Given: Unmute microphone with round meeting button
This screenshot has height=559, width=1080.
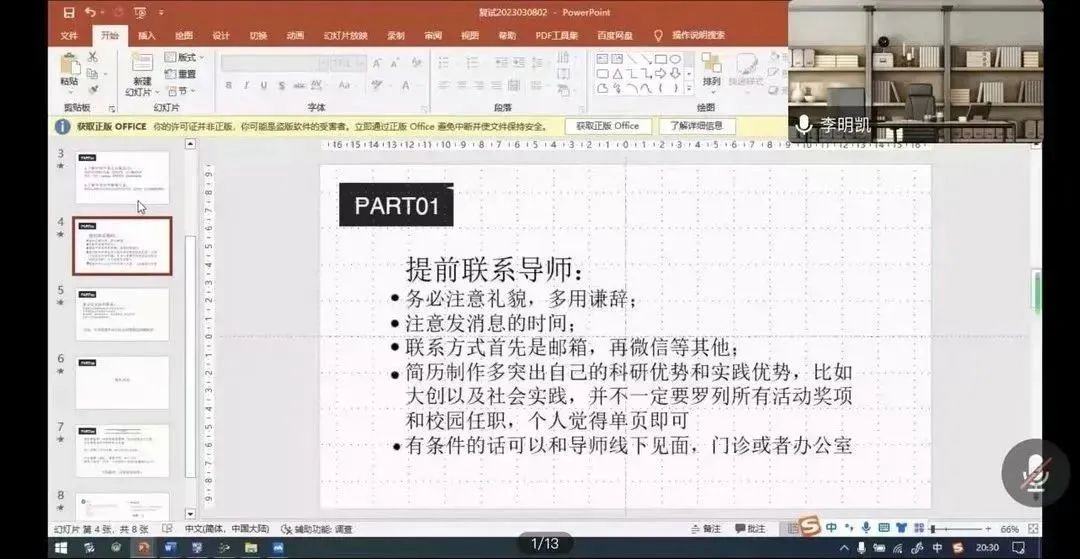Looking at the screenshot, I should point(1035,472).
